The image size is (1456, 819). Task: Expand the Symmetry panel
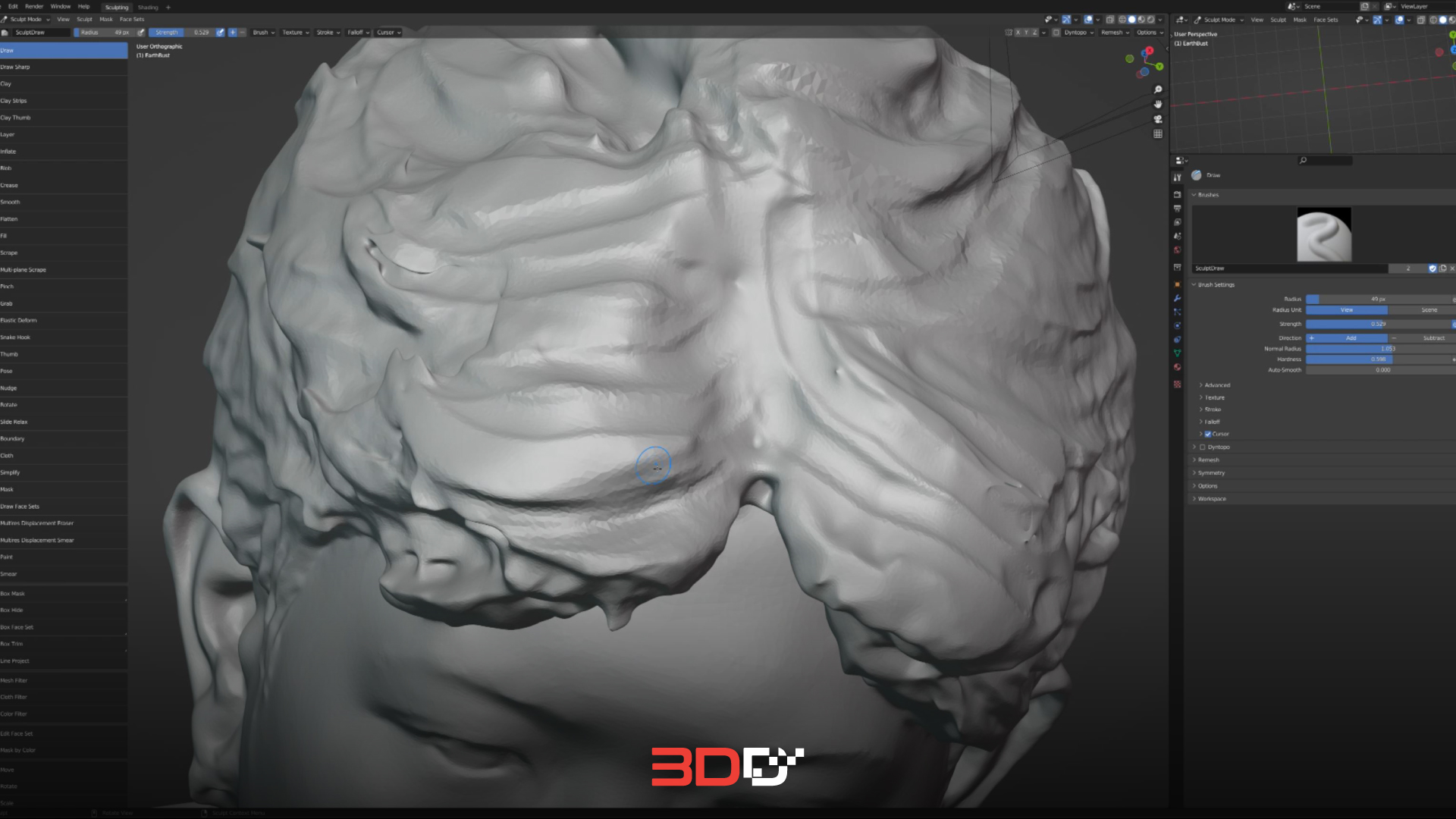pos(1210,473)
